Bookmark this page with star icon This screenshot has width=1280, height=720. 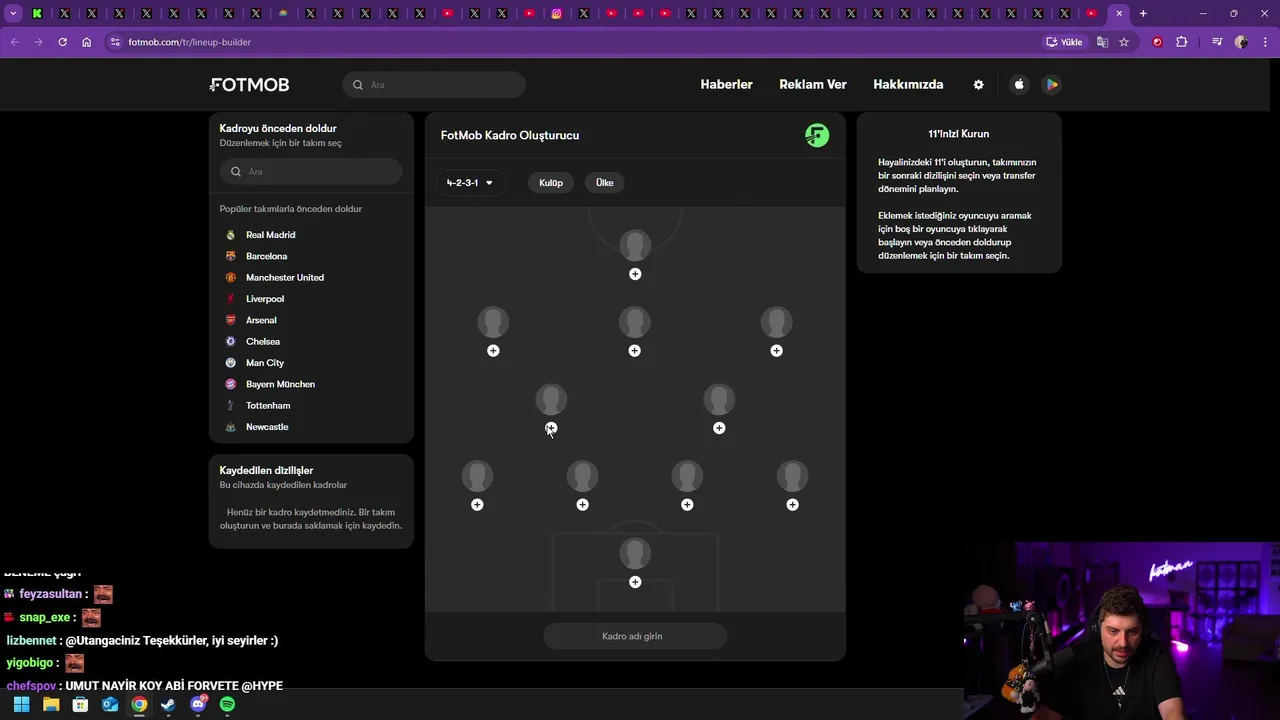click(1124, 42)
